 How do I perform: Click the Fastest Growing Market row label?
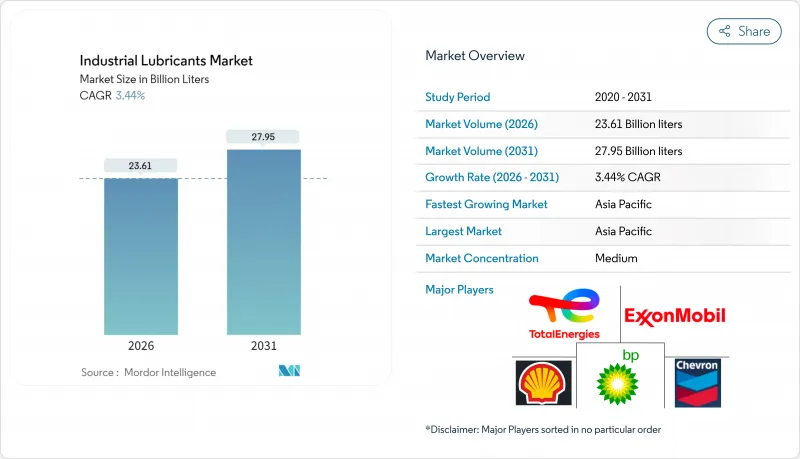click(486, 204)
